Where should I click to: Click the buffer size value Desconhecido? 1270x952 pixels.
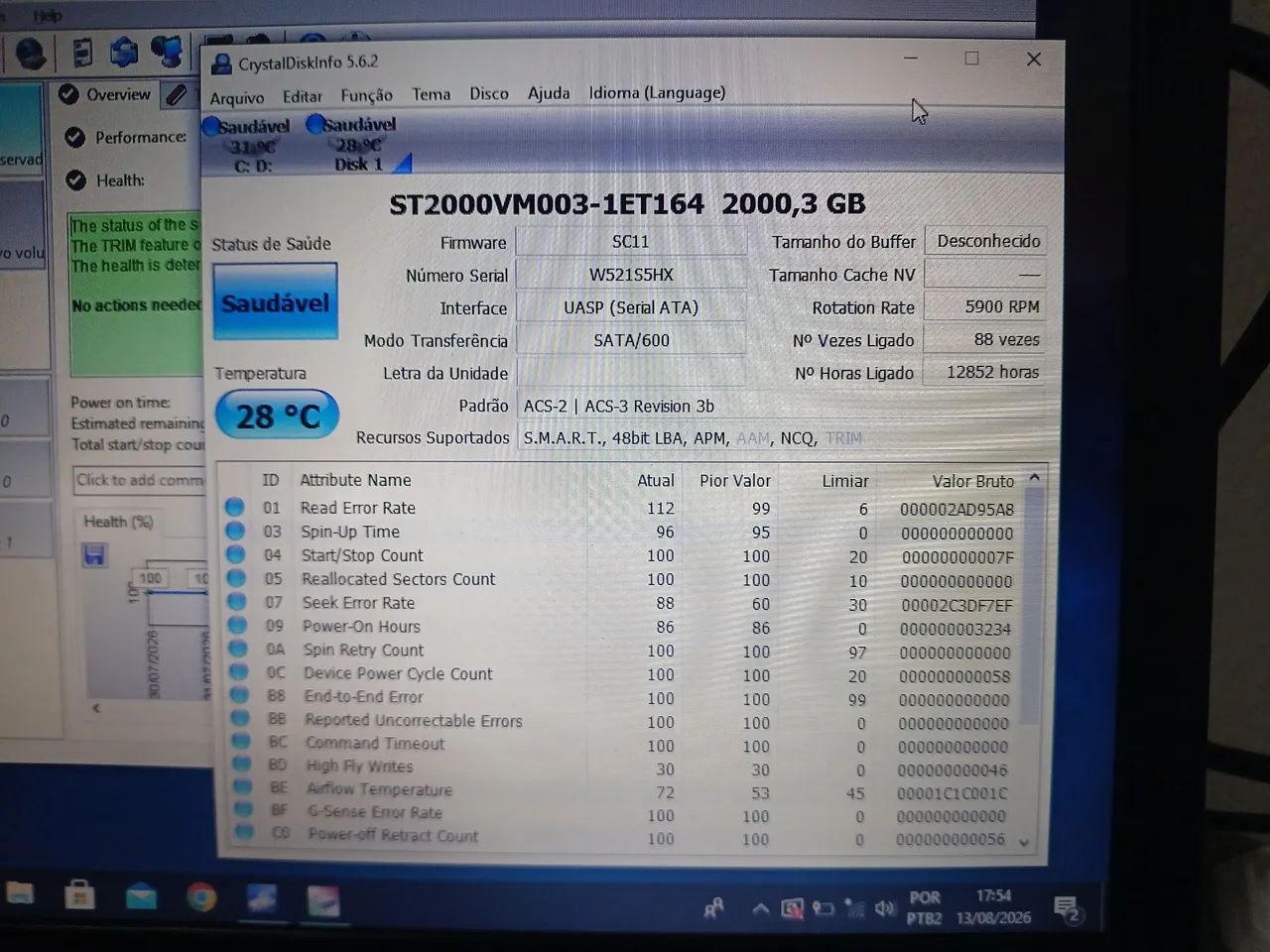(984, 241)
